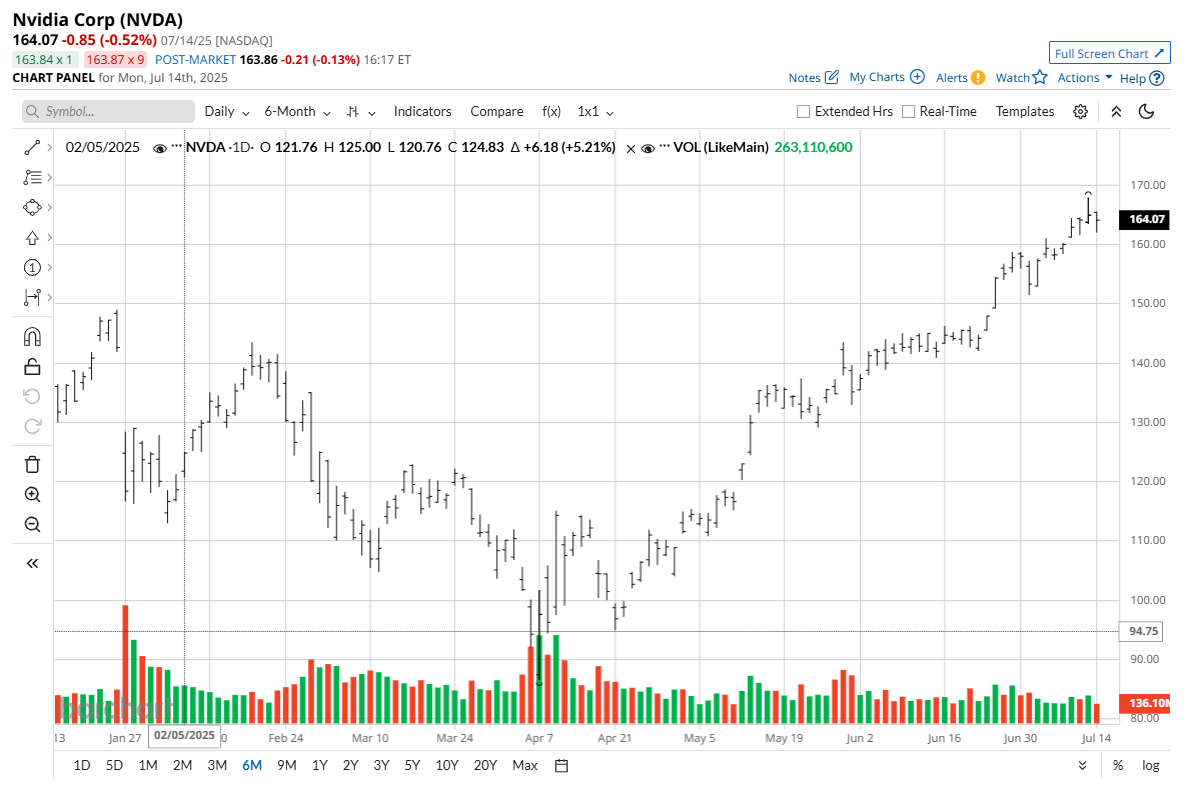Delete drawings with the trash icon

pos(32,465)
